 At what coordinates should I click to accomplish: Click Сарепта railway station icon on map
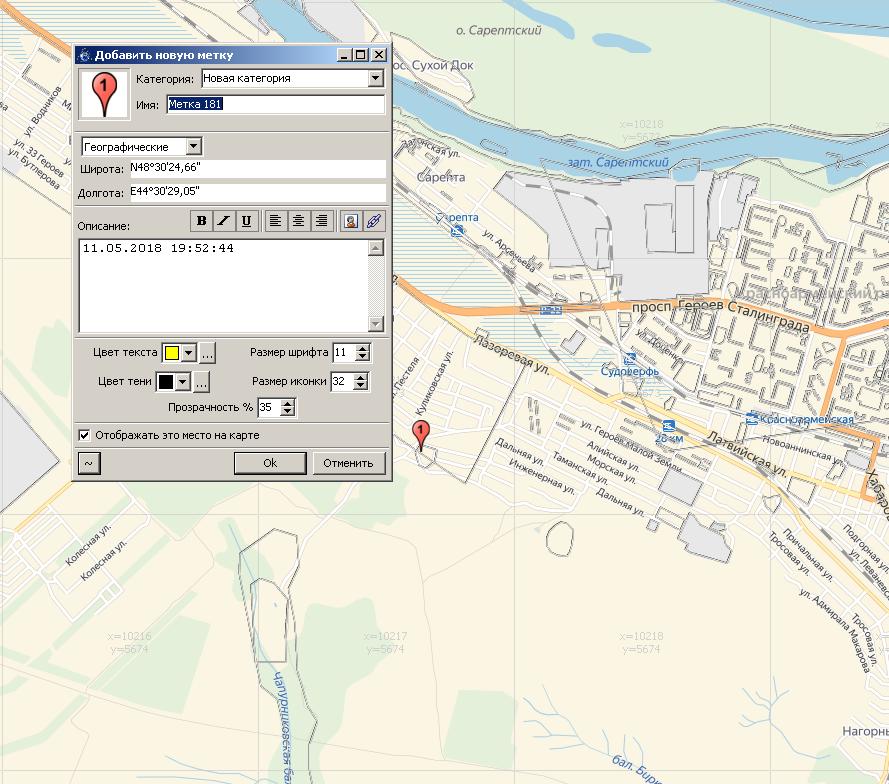458,230
